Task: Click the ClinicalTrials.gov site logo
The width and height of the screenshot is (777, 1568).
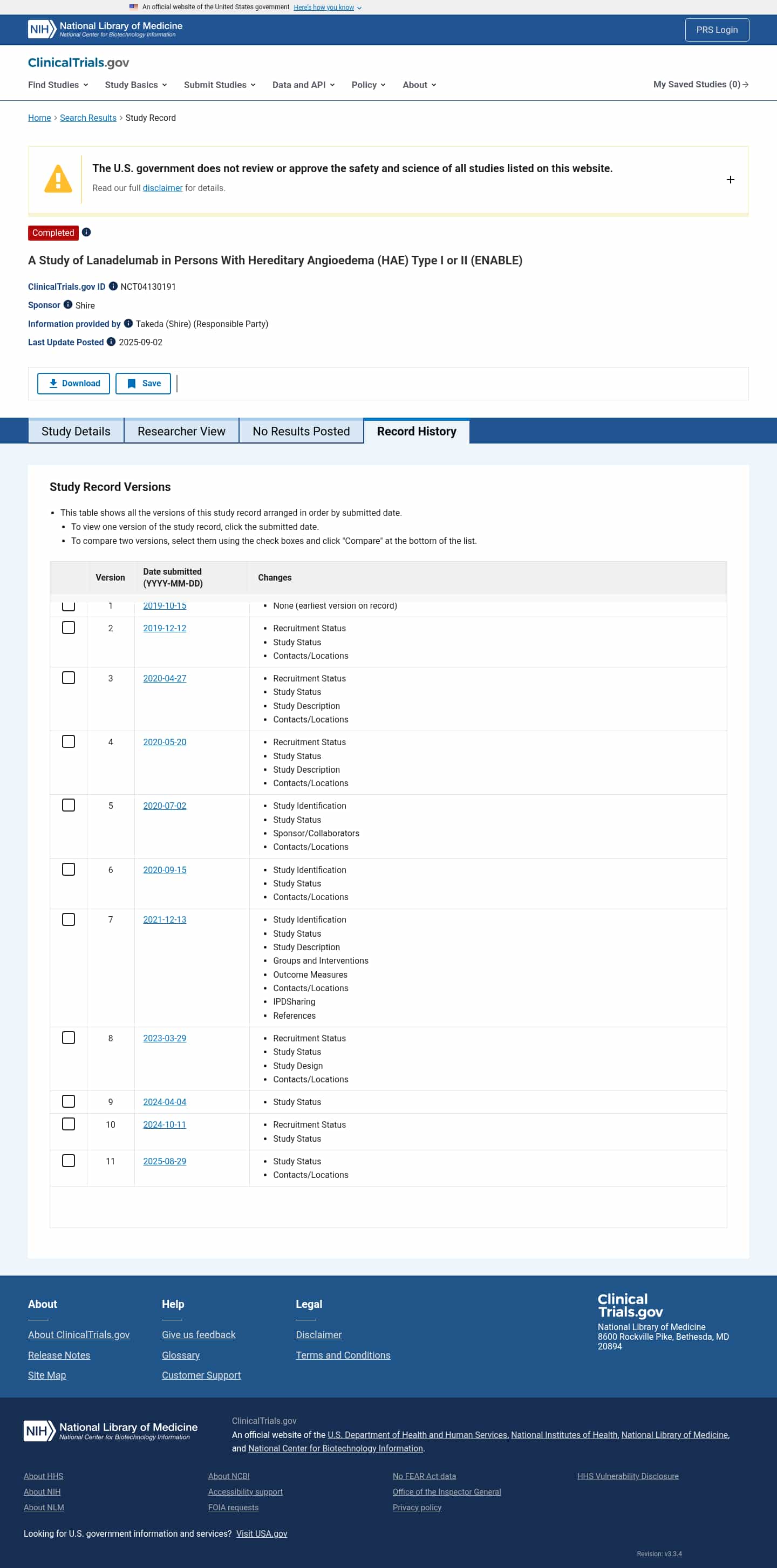Action: (79, 63)
